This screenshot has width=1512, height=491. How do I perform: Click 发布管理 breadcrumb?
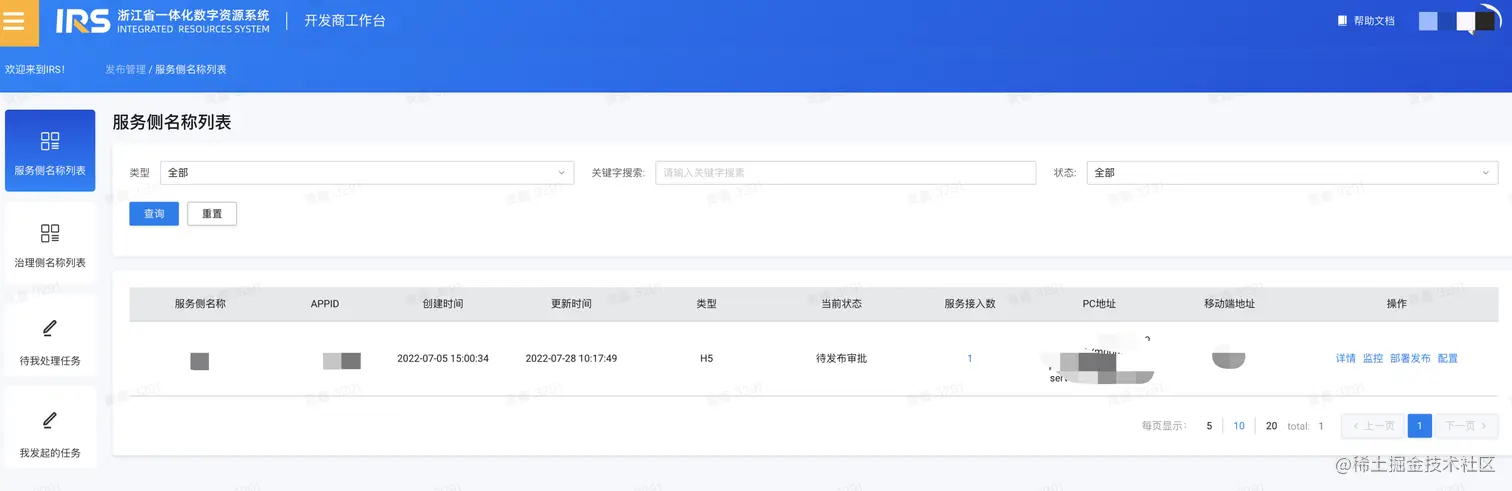pyautogui.click(x=125, y=70)
